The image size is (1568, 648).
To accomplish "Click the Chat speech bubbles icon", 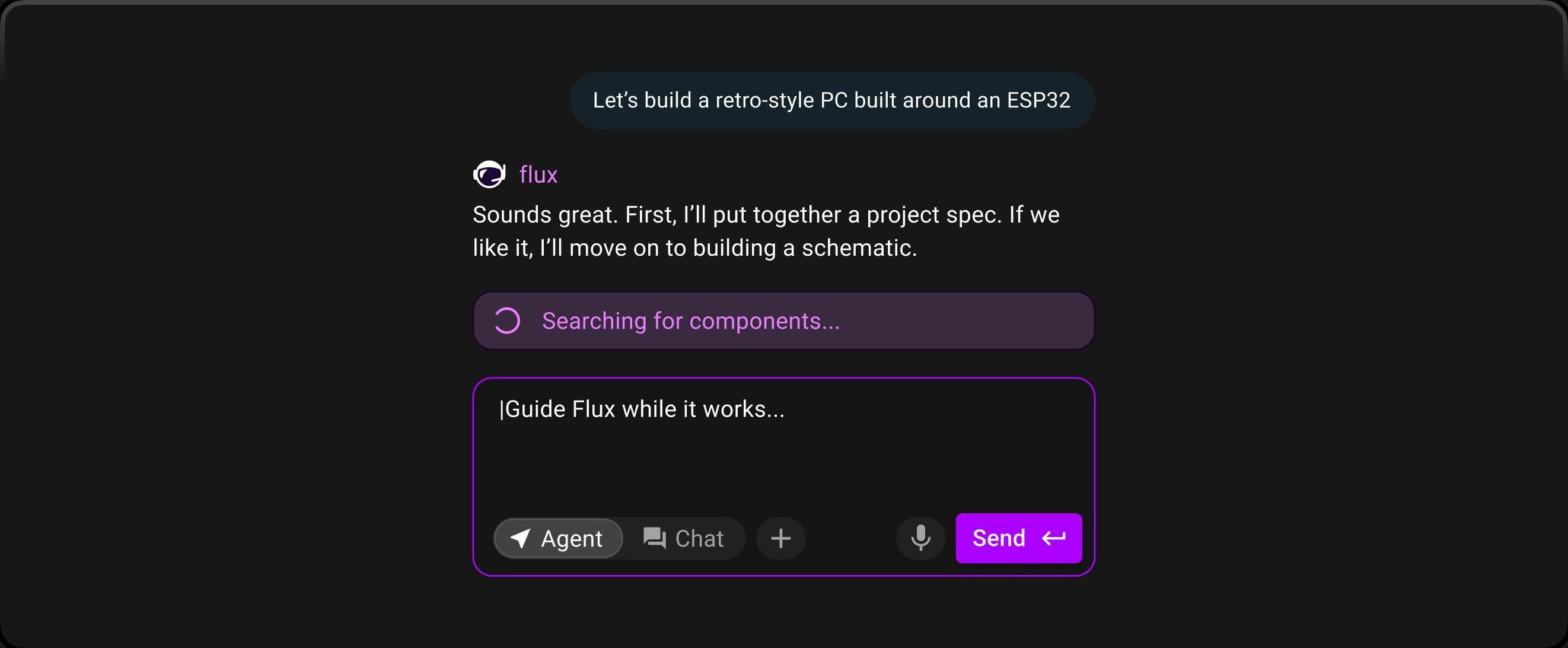I will point(654,538).
